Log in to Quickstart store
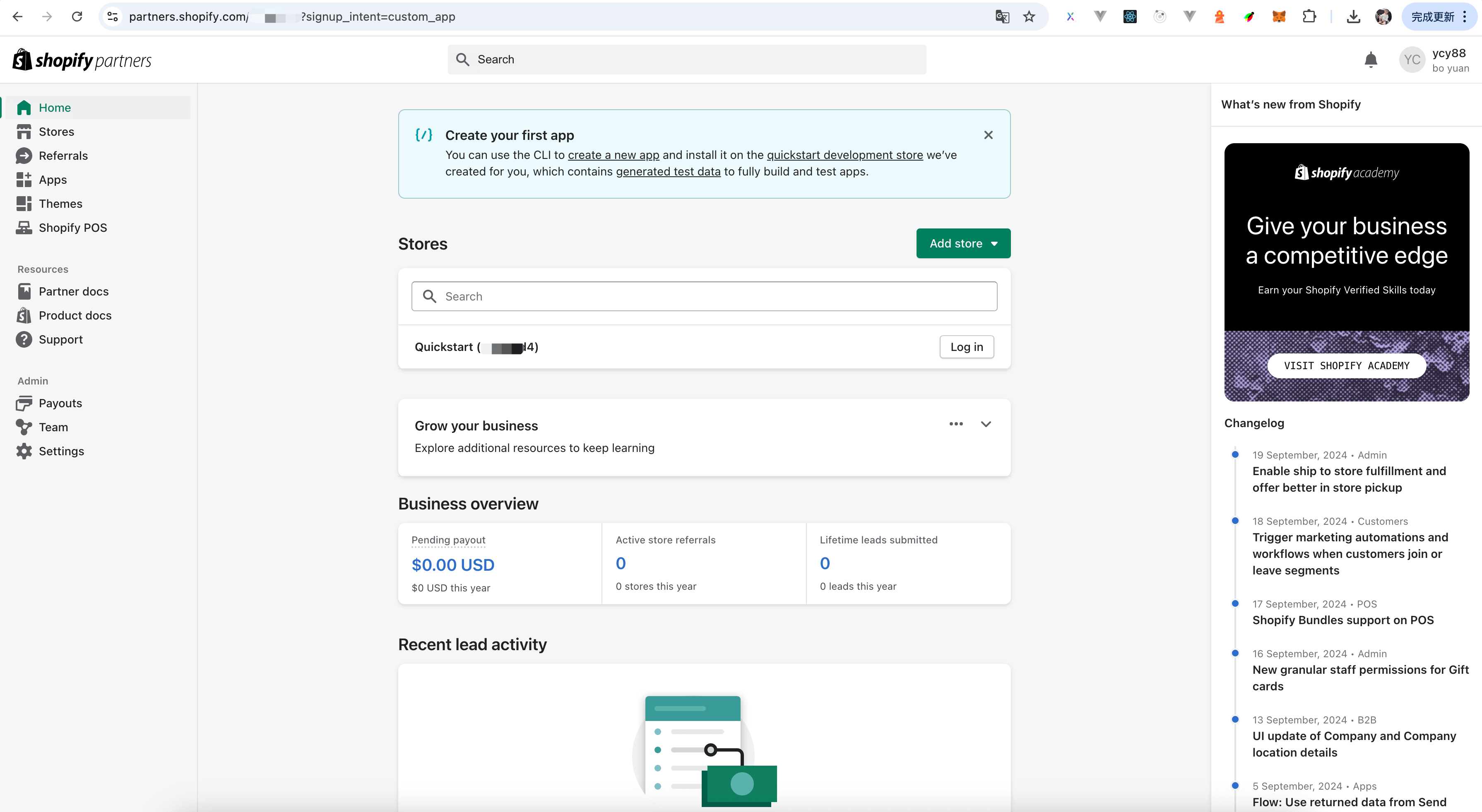This screenshot has width=1482, height=812. coord(967,347)
